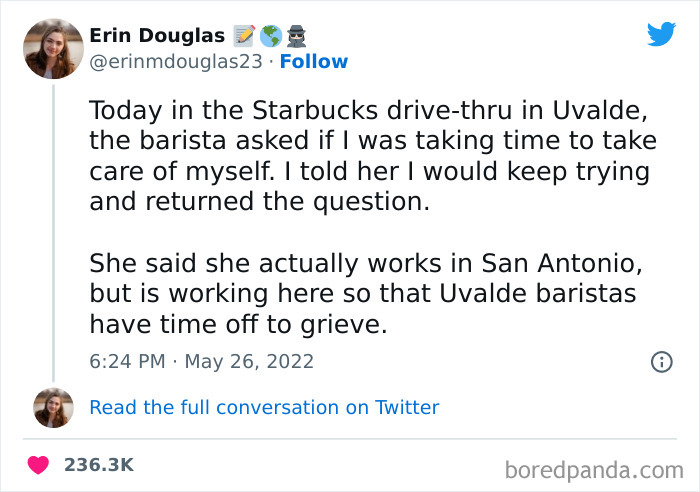Image resolution: width=700 pixels, height=492 pixels.
Task: Open the tweet info circle icon
Action: click(661, 362)
